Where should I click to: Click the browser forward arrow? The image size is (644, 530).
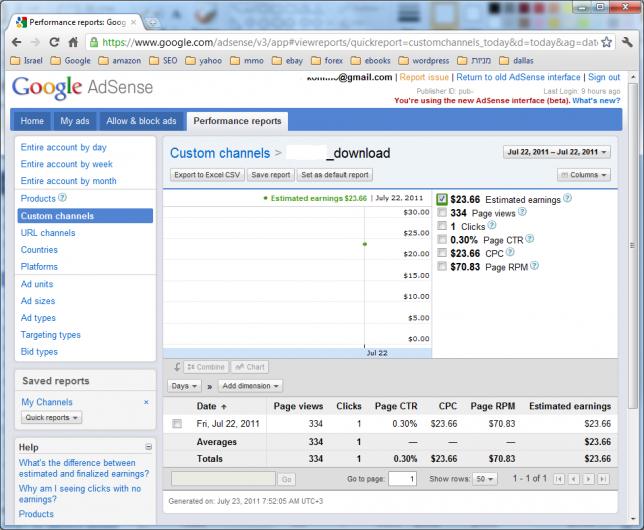[36, 42]
